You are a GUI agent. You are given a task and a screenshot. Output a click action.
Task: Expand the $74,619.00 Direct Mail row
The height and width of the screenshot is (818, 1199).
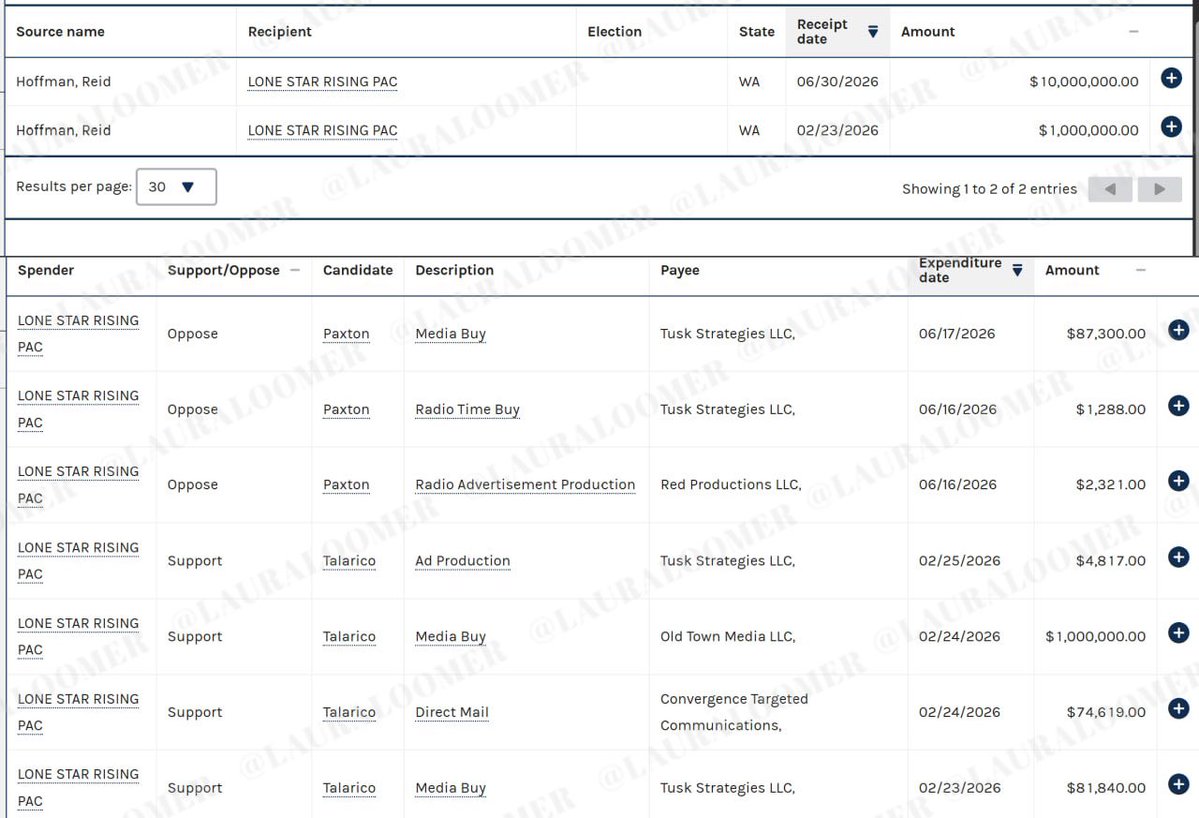click(1178, 709)
